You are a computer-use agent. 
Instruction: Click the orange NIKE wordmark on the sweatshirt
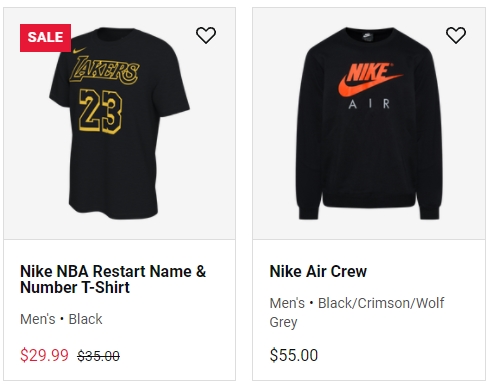[368, 72]
